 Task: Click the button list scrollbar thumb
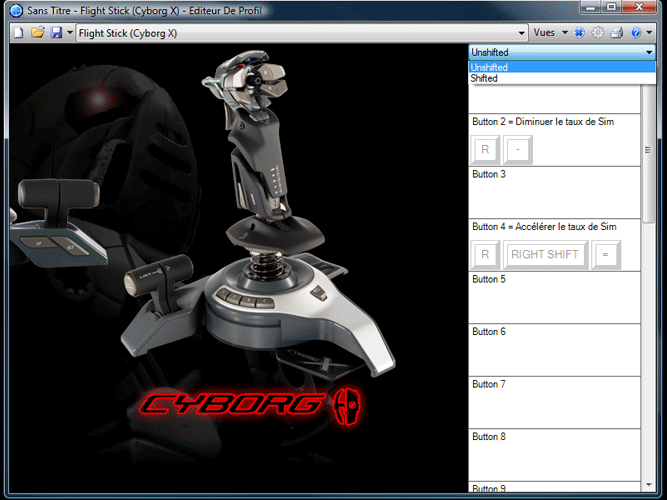point(648,150)
